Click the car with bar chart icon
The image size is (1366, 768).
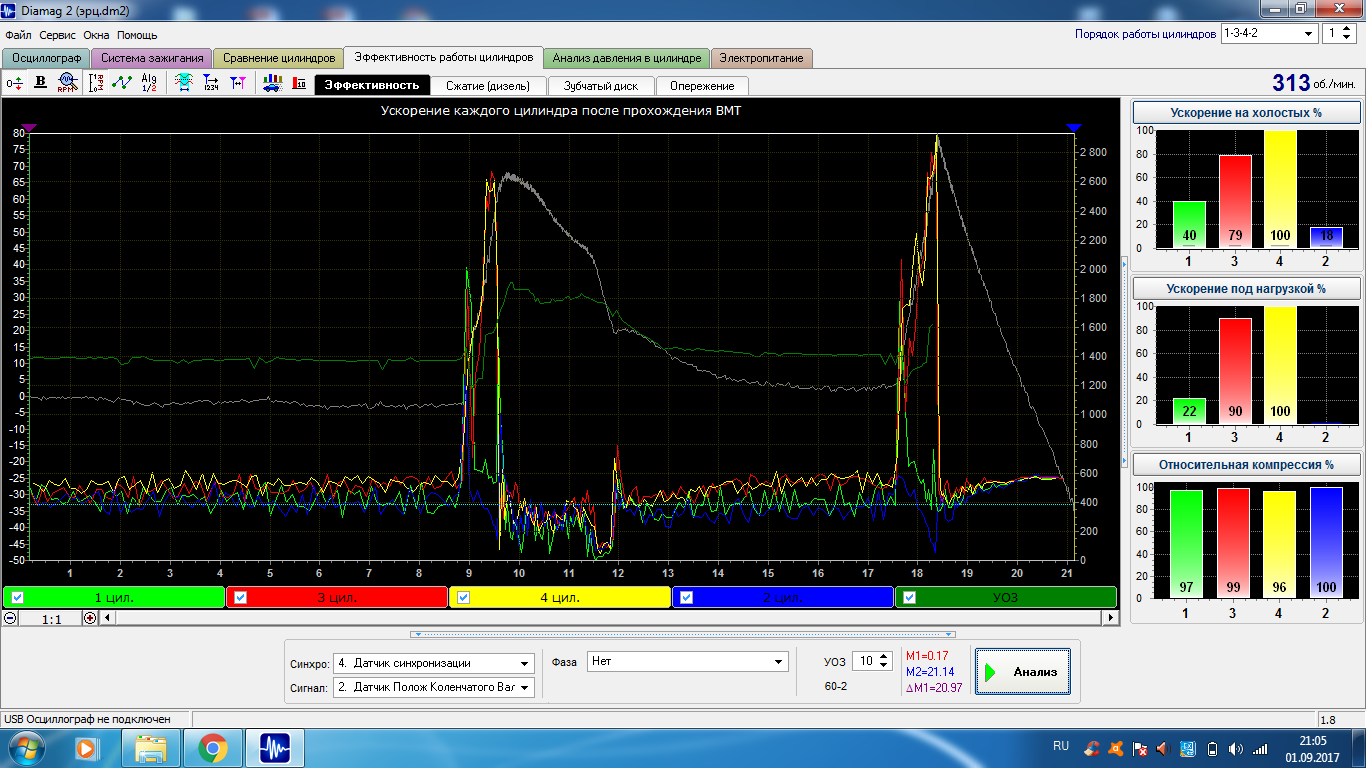click(272, 83)
